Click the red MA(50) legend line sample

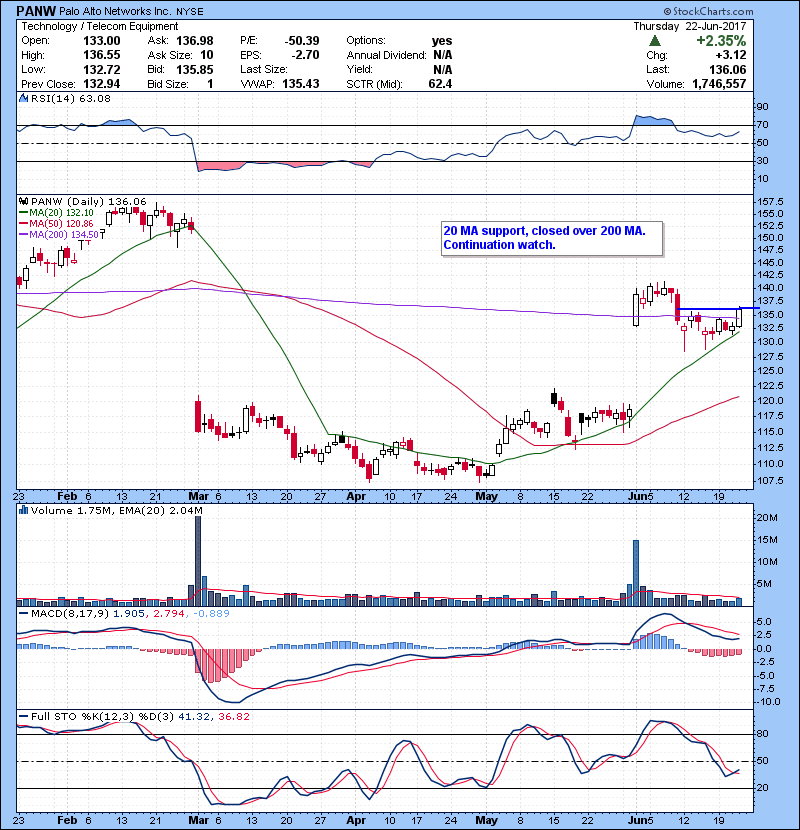pyautogui.click(x=23, y=223)
